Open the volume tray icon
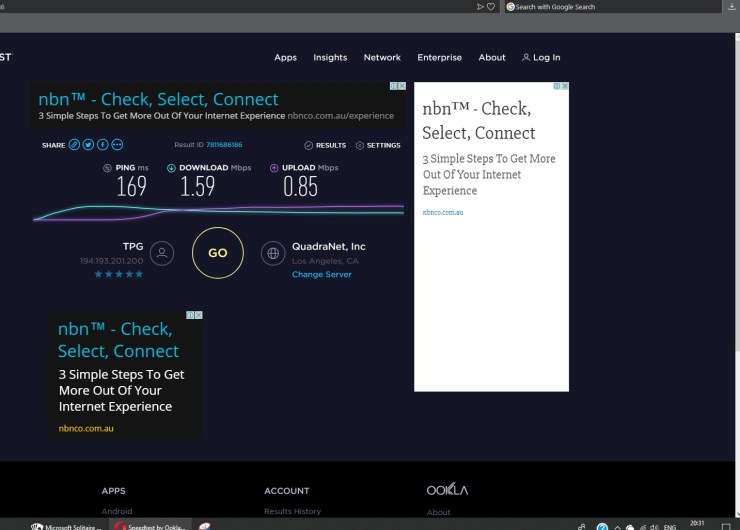This screenshot has height=530, width=740. [x=654, y=527]
